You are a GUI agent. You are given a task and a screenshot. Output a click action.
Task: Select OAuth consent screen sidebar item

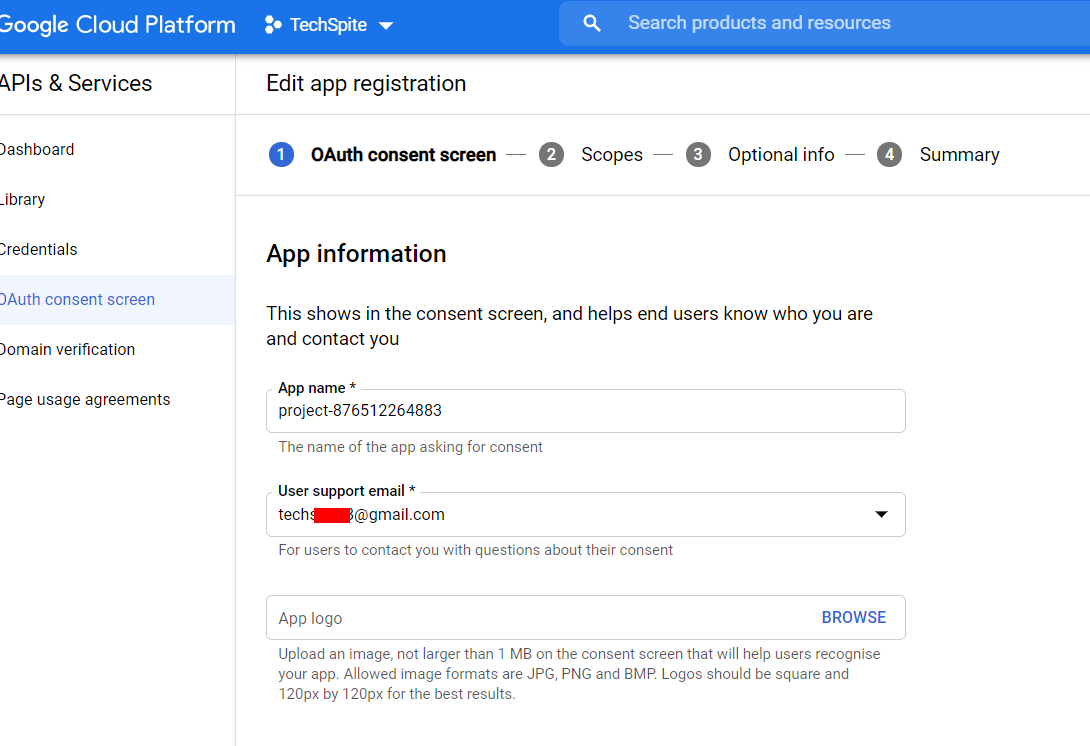(x=78, y=300)
